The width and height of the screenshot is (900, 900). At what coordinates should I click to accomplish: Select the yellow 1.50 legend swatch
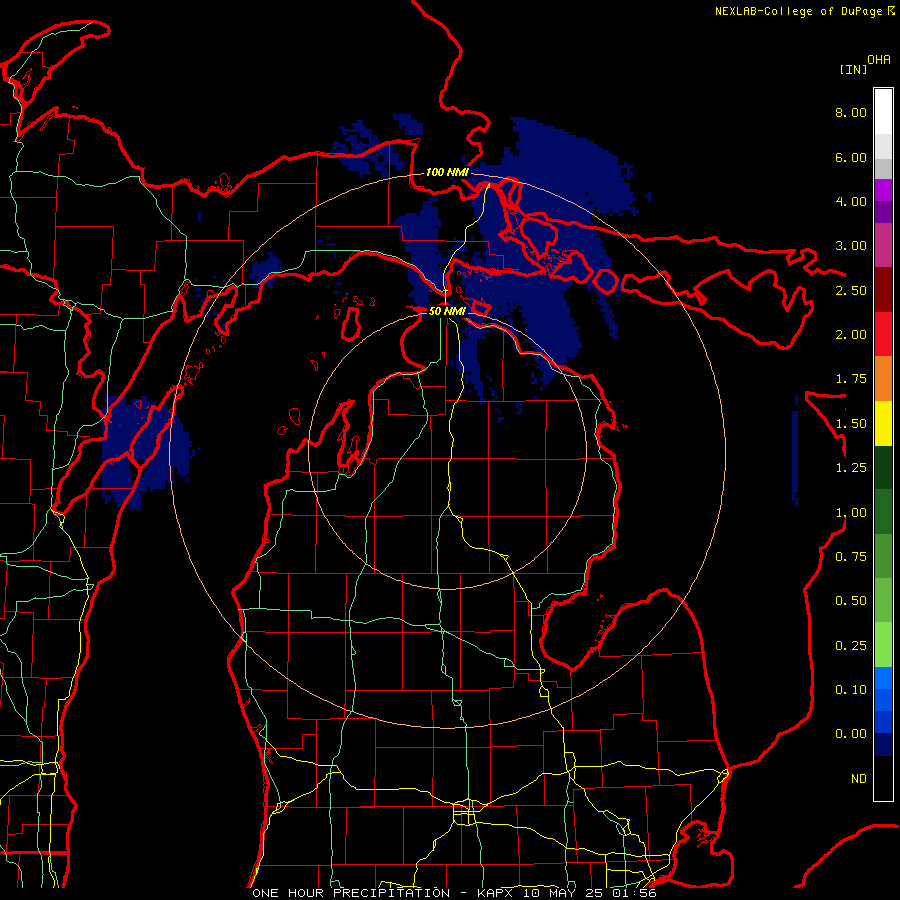pos(883,424)
